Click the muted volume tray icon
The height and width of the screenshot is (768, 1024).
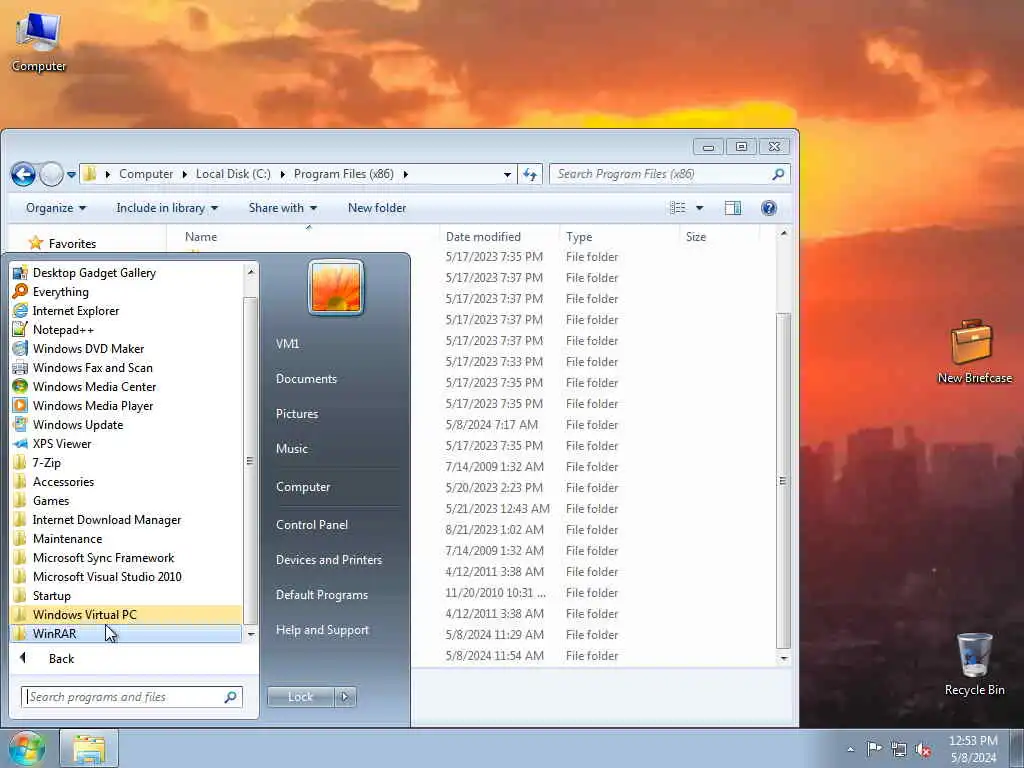(x=923, y=750)
